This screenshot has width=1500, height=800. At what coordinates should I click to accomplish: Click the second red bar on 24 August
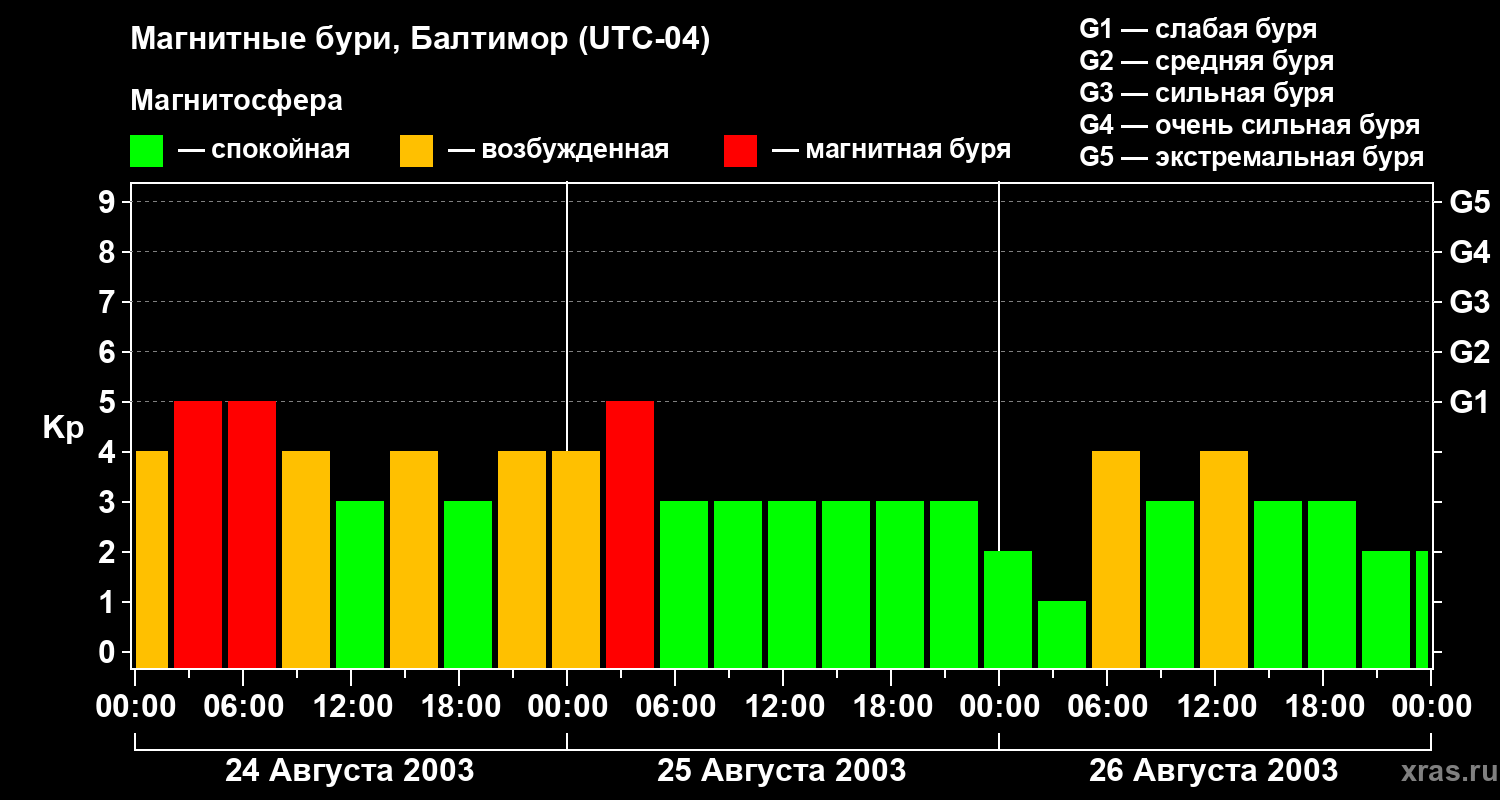click(x=252, y=535)
